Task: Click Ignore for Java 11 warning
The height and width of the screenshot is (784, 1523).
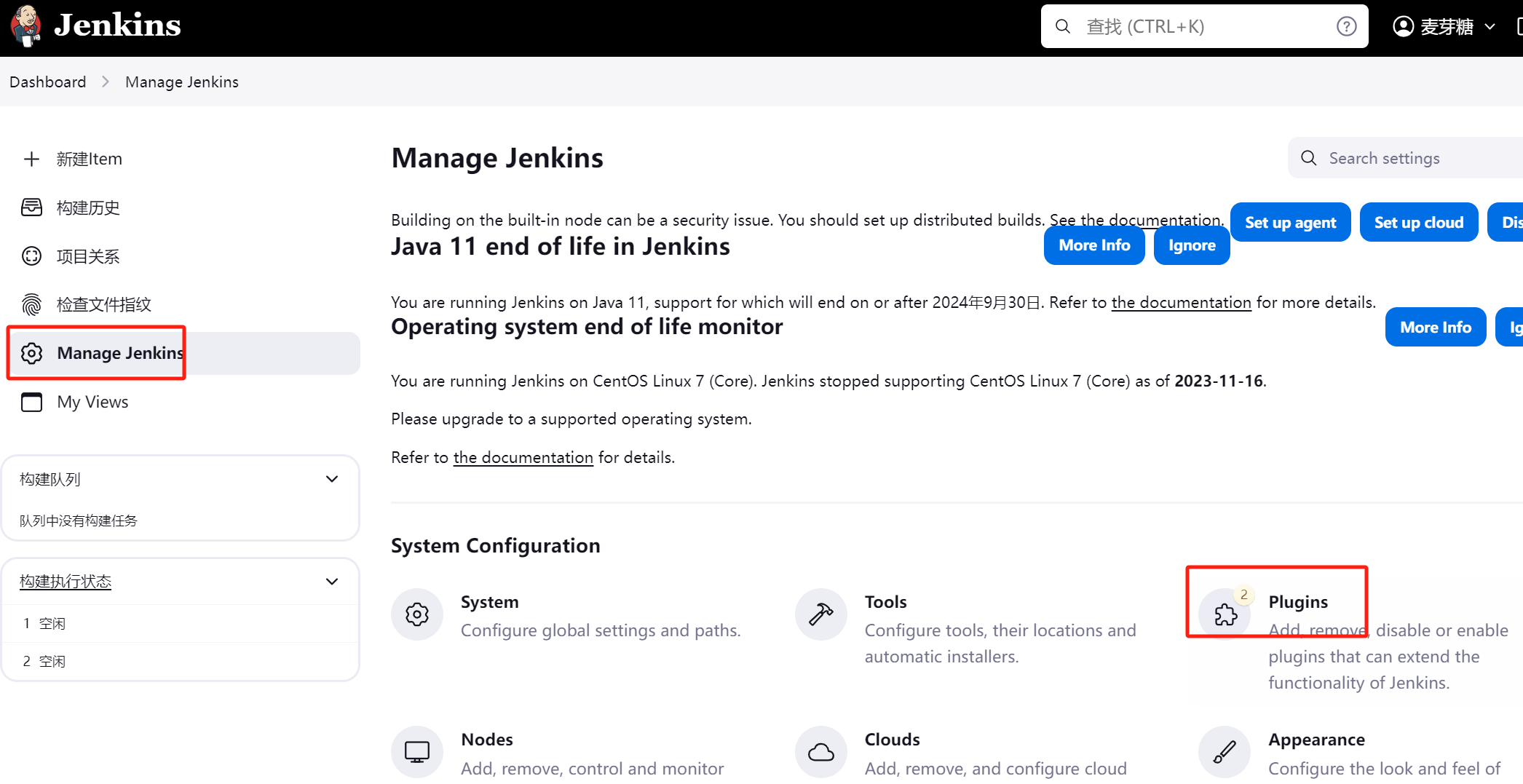Action: (x=1192, y=245)
